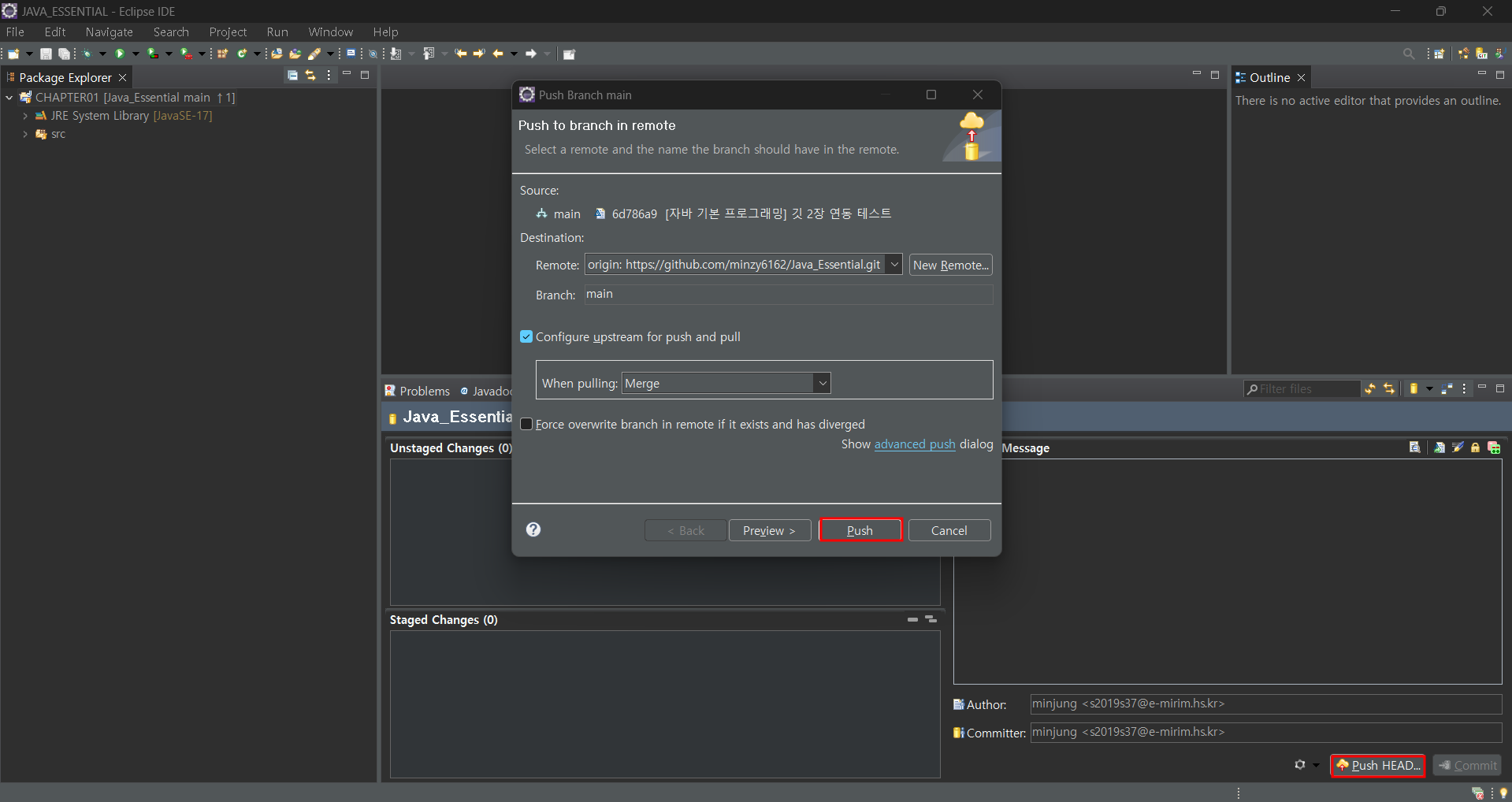The width and height of the screenshot is (1512, 802).
Task: Click the Save icon in main toolbar
Action: pyautogui.click(x=46, y=54)
